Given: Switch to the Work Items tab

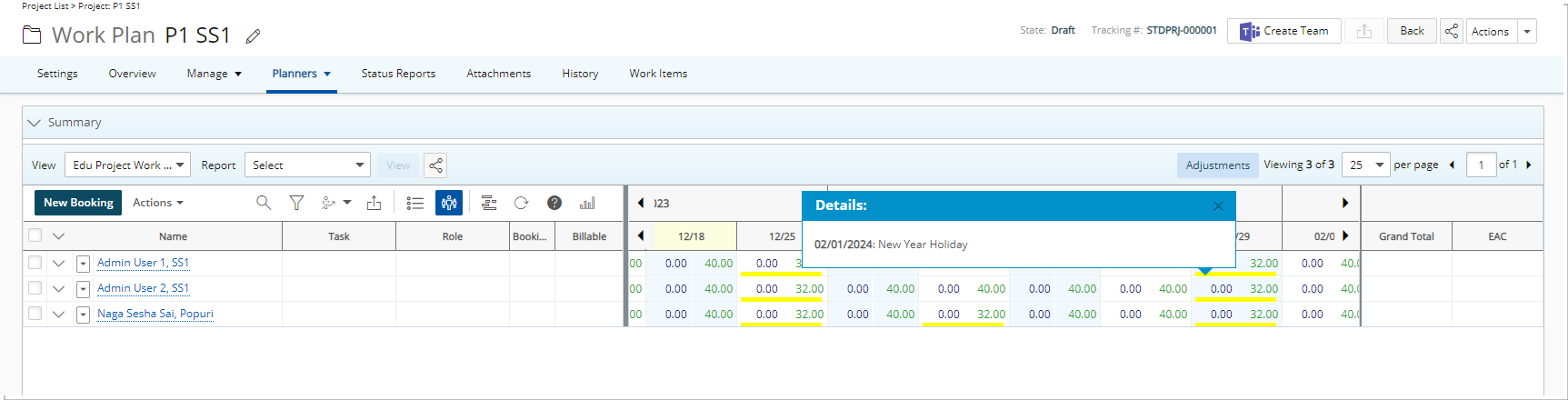Looking at the screenshot, I should (x=658, y=74).
